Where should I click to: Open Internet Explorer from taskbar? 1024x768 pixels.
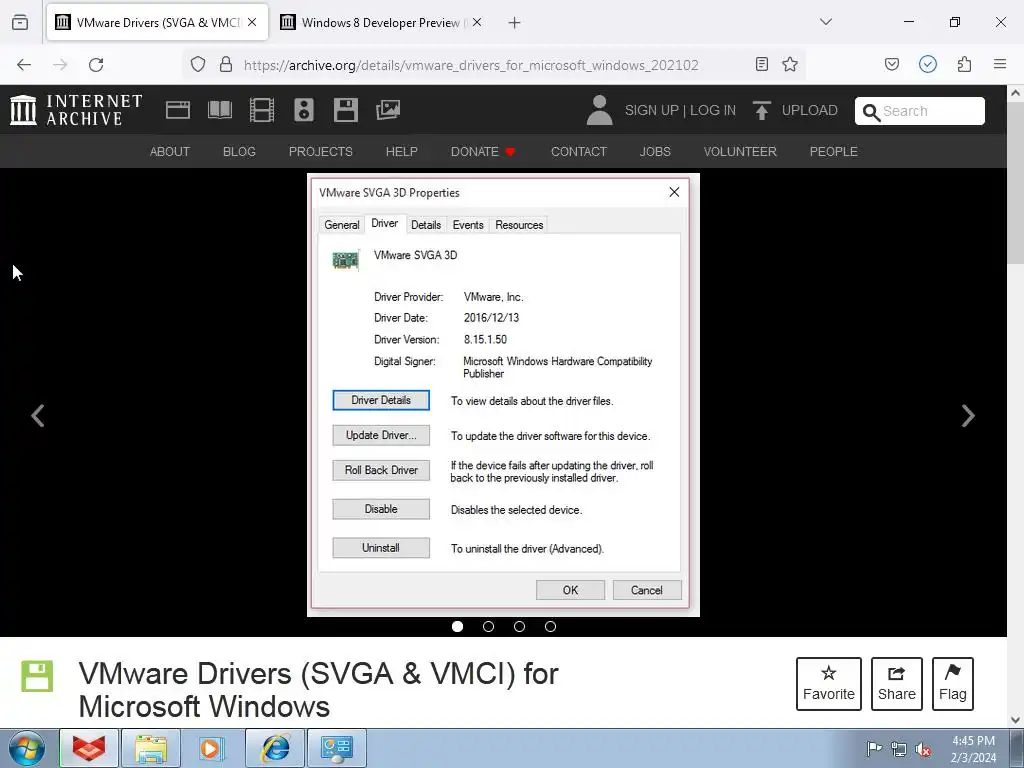[x=275, y=748]
